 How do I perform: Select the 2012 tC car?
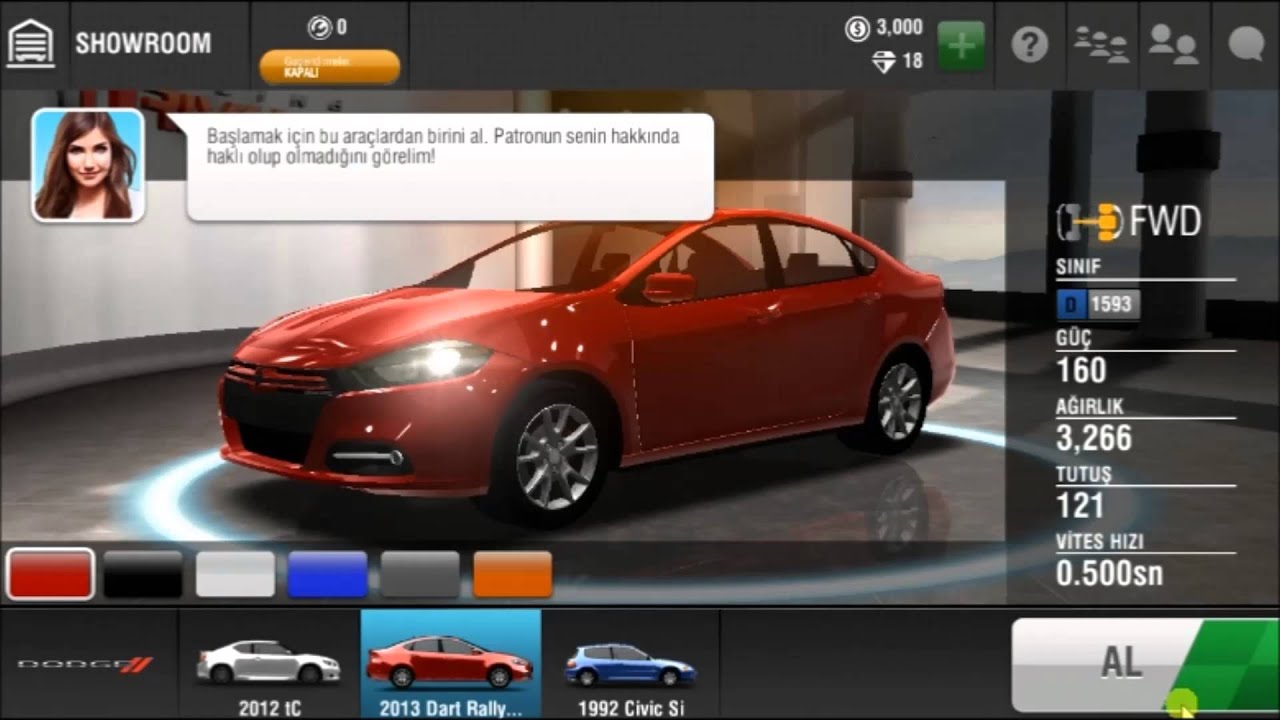point(270,665)
